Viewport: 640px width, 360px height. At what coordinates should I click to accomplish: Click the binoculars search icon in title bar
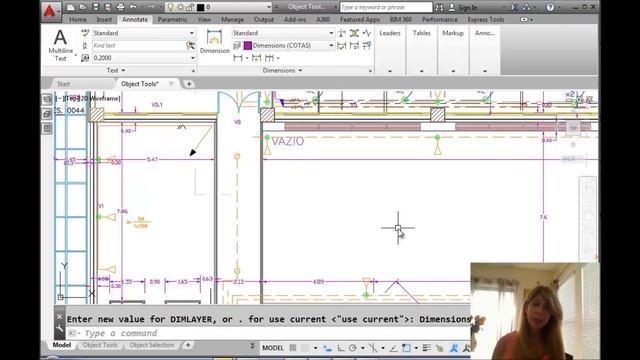(439, 7)
